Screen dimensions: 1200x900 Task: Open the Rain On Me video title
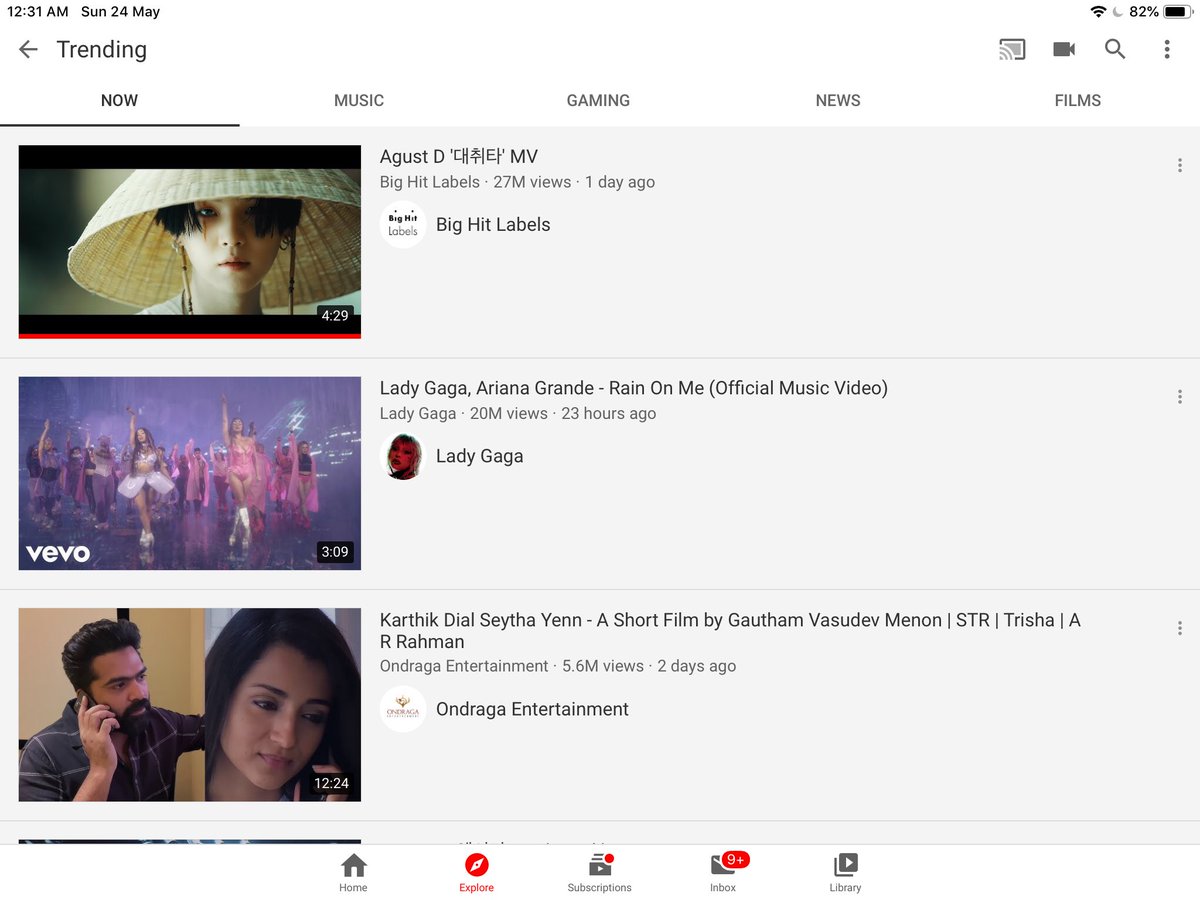pos(634,388)
